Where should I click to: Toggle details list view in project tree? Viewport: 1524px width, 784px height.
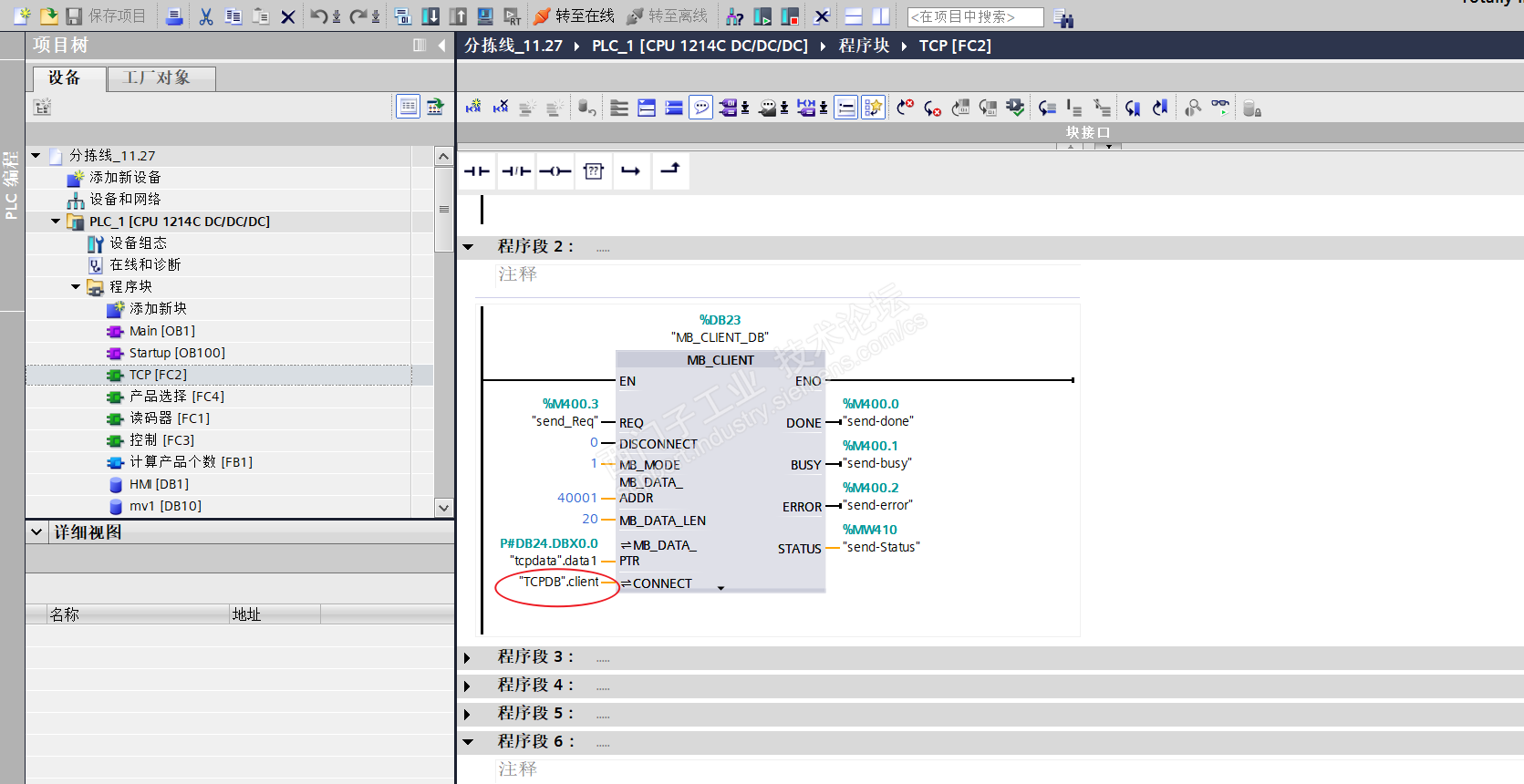click(408, 107)
